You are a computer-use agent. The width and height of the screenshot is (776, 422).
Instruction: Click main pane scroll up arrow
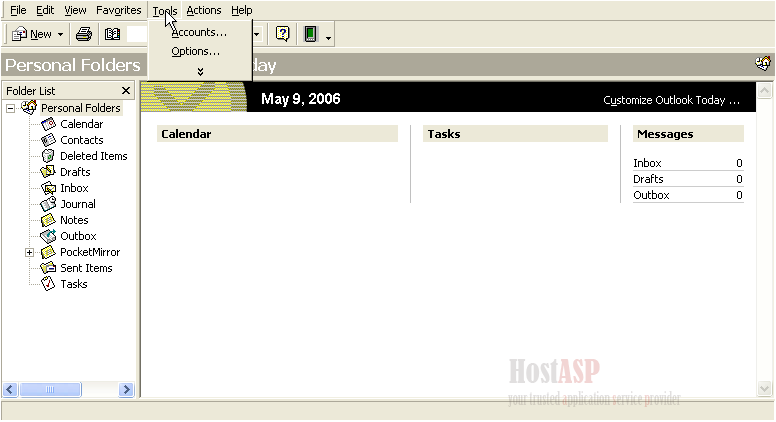[x=764, y=91]
